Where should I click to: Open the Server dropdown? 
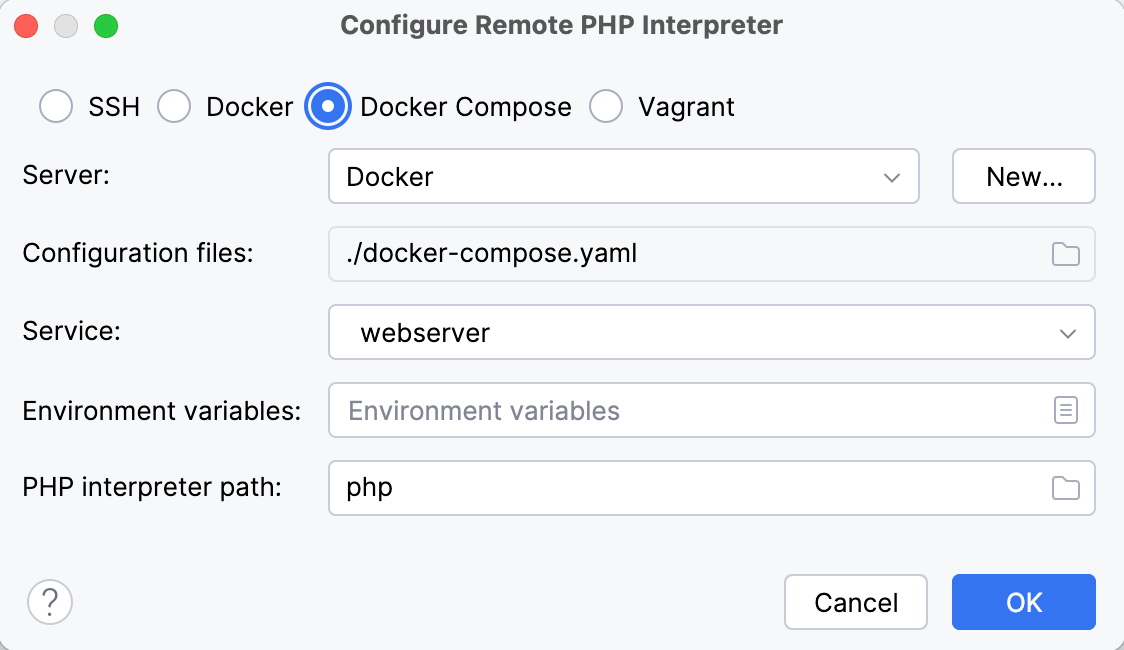pos(894,176)
